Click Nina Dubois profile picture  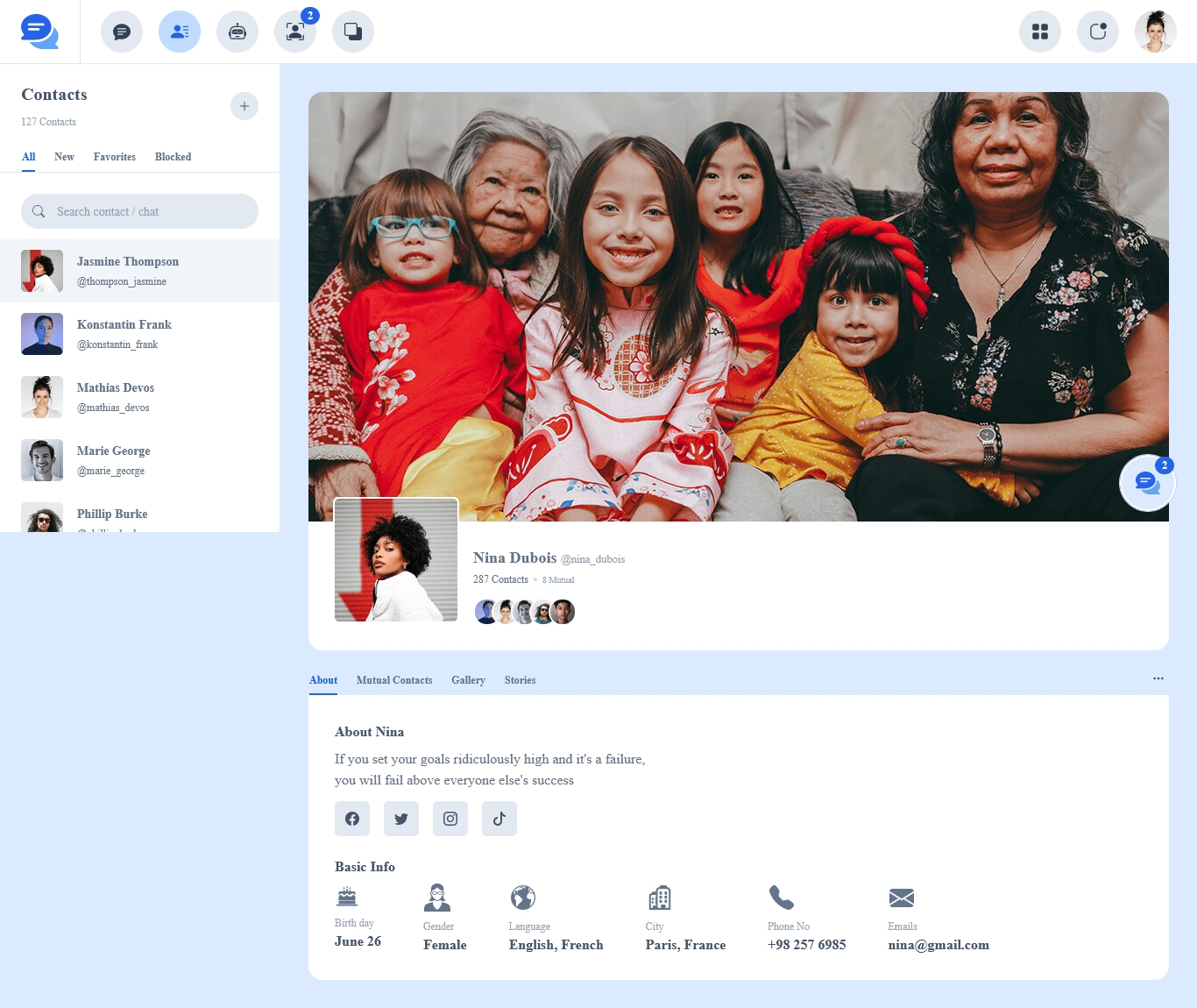point(396,560)
